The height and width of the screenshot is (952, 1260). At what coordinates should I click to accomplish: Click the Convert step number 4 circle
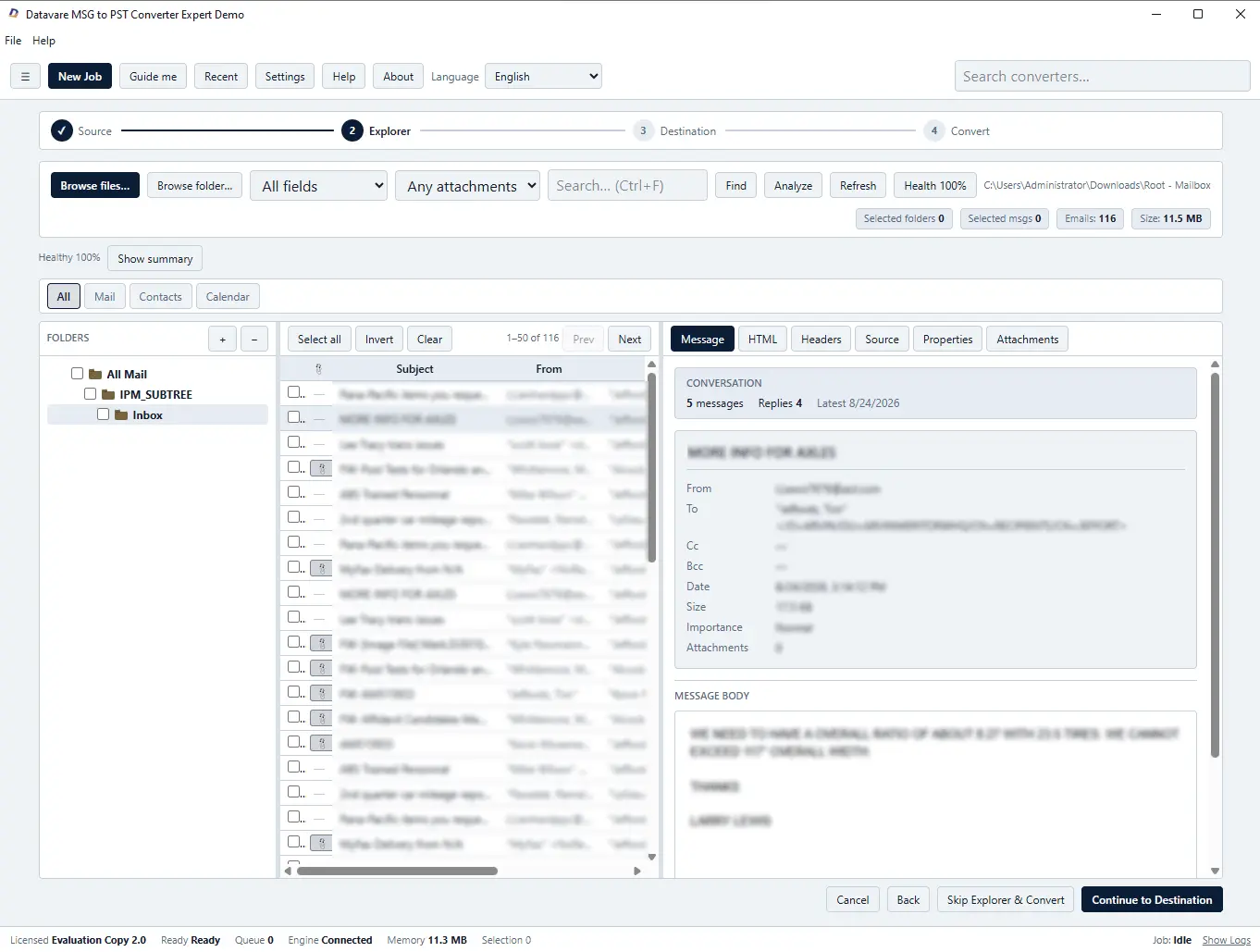[x=934, y=131]
